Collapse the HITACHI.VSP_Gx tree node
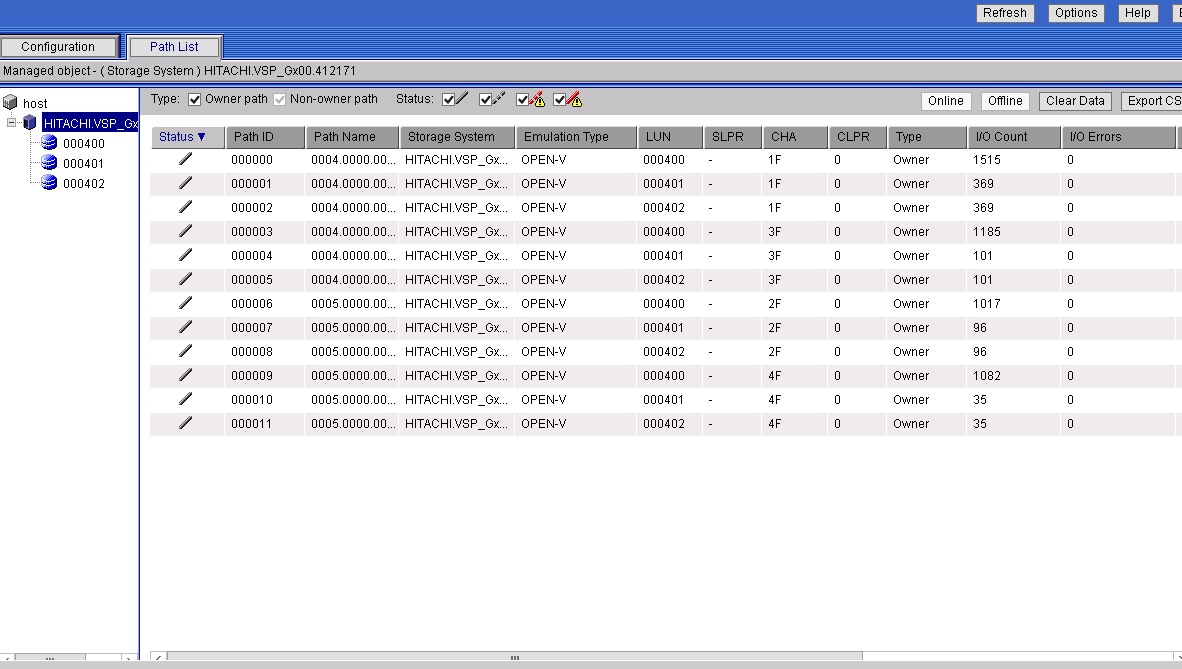 click(x=11, y=122)
